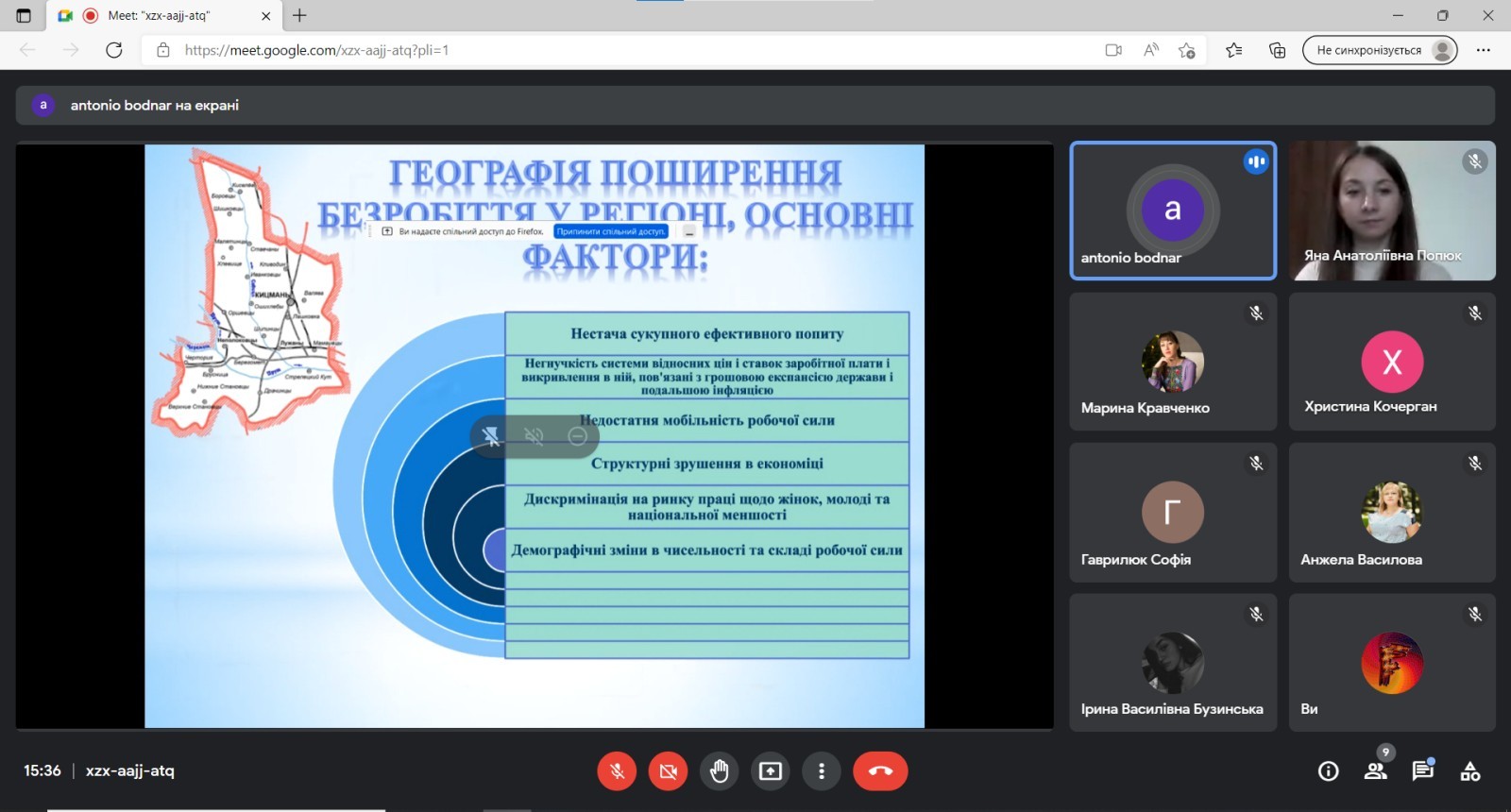This screenshot has width=1511, height=812.
Task: Click the remove icon on presentation overlay
Action: [578, 435]
